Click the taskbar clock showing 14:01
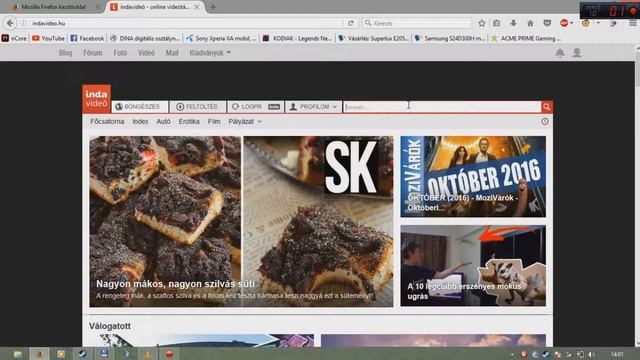Viewport: 640px width, 360px height. tap(617, 354)
